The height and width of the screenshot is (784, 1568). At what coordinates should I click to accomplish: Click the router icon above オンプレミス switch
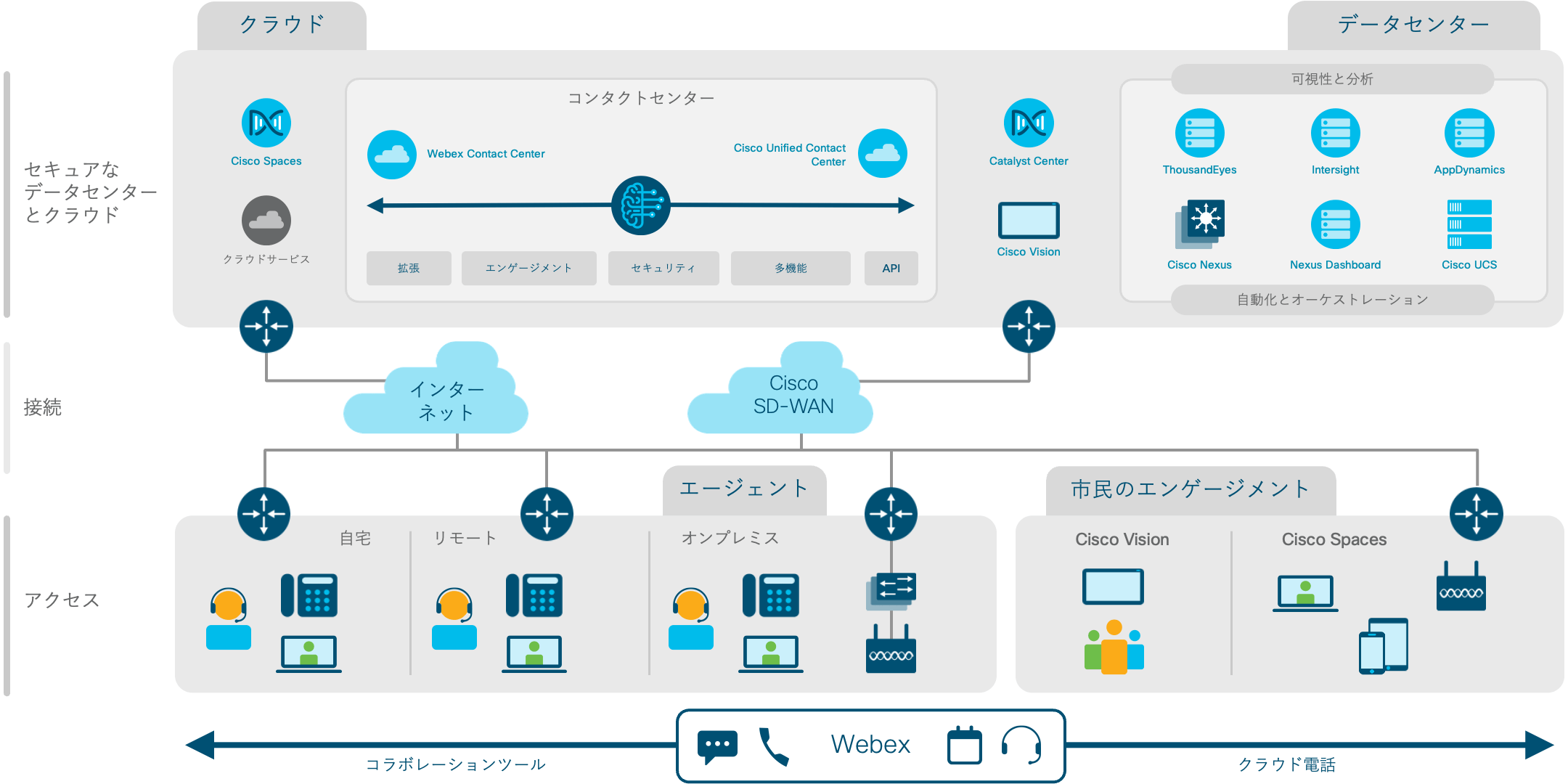(x=891, y=514)
